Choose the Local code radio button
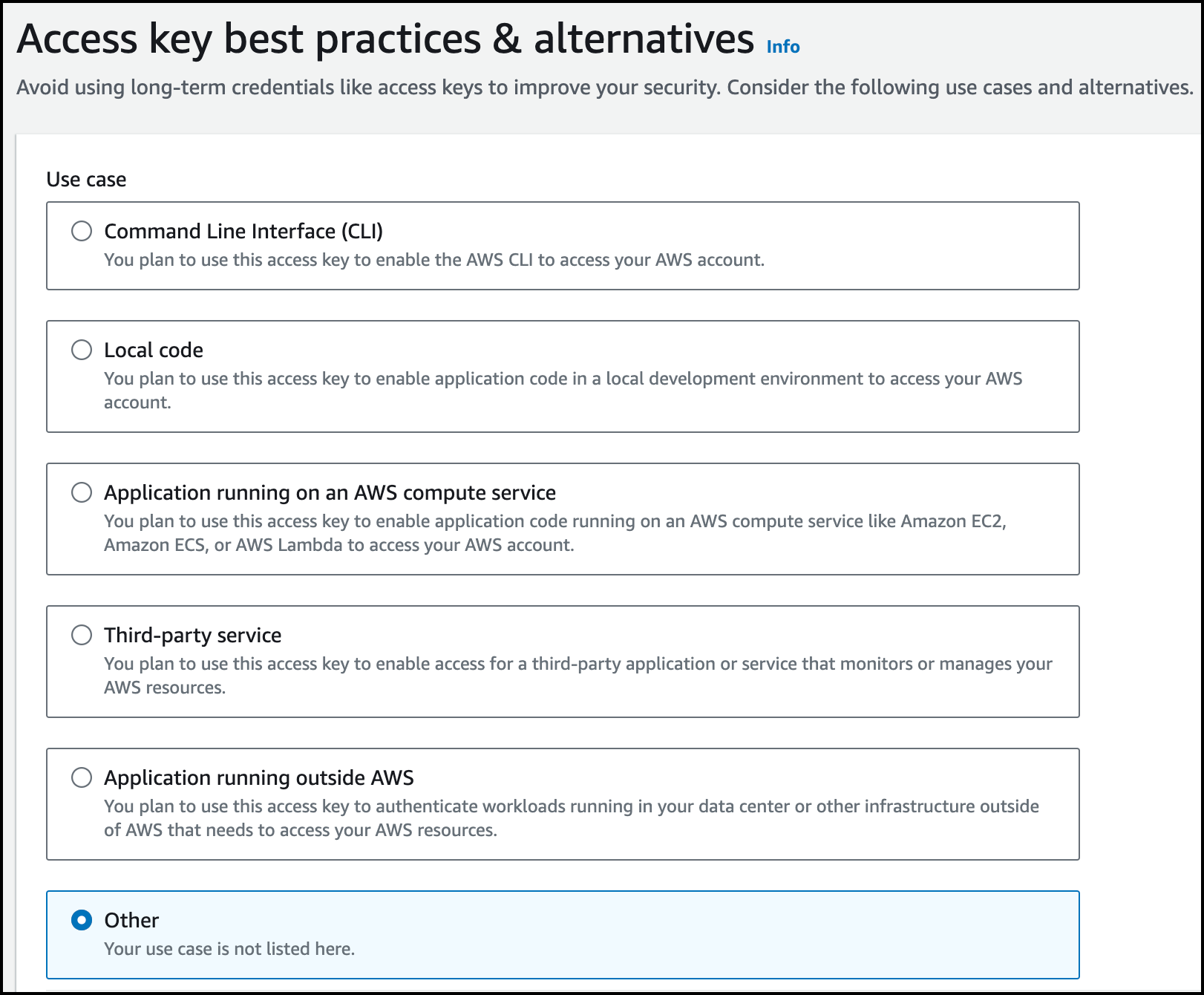 click(82, 350)
